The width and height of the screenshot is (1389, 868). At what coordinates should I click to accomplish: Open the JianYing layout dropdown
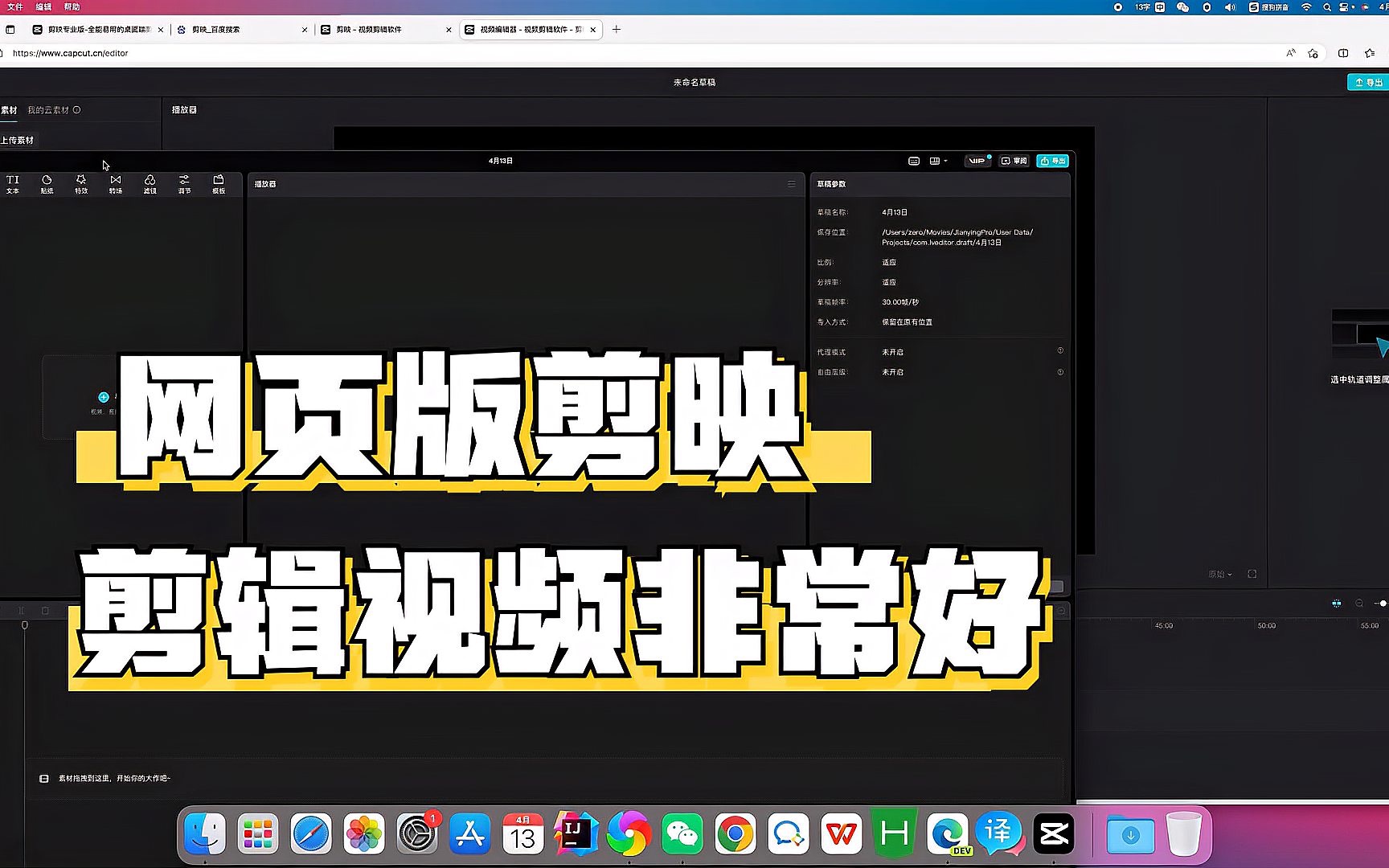click(x=938, y=161)
